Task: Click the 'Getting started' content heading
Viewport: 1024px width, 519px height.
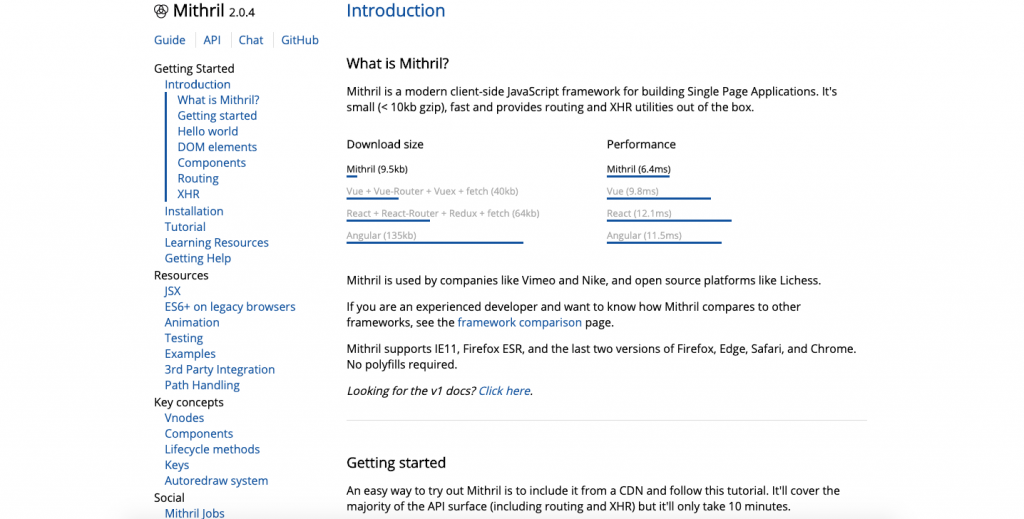Action: 396,463
